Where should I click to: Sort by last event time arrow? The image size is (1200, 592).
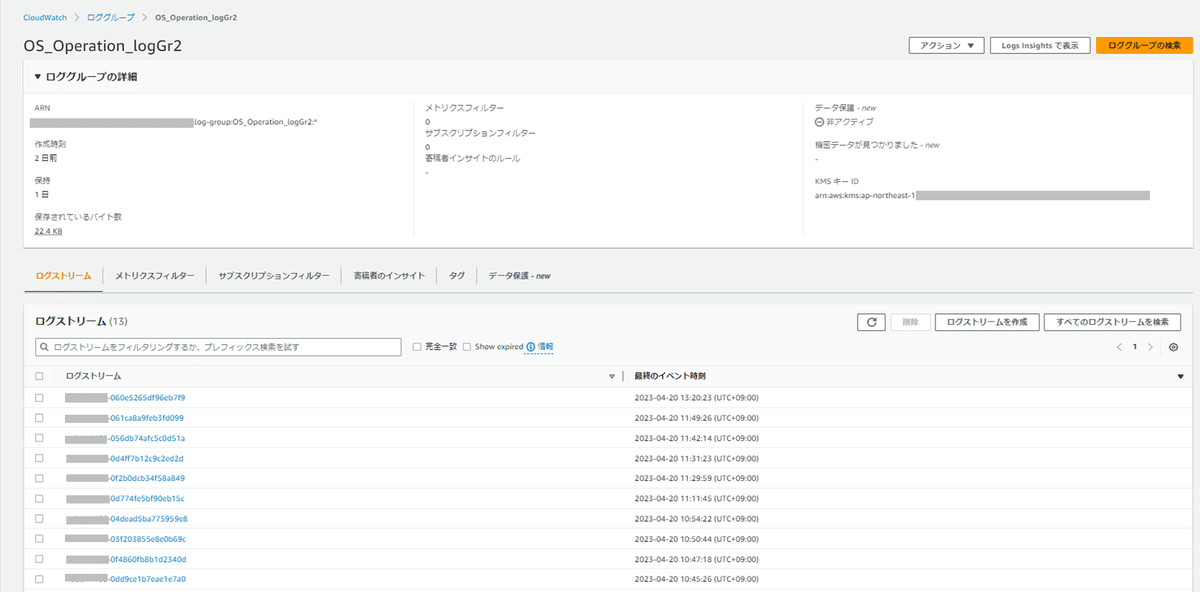(x=1180, y=377)
